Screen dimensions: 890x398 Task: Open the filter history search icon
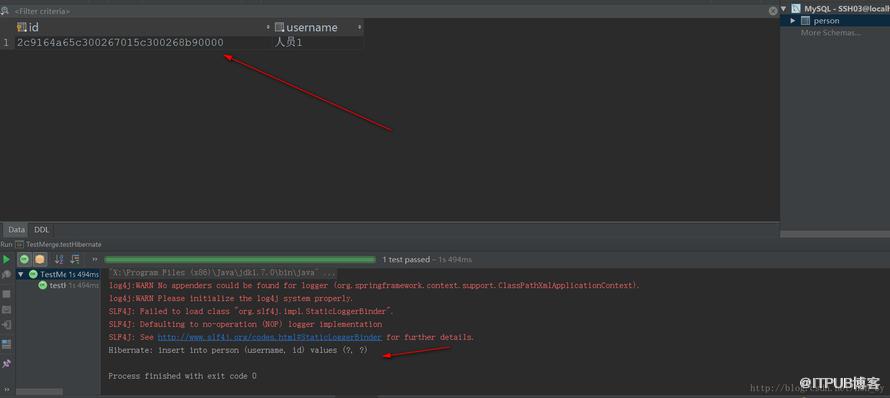coord(5,11)
